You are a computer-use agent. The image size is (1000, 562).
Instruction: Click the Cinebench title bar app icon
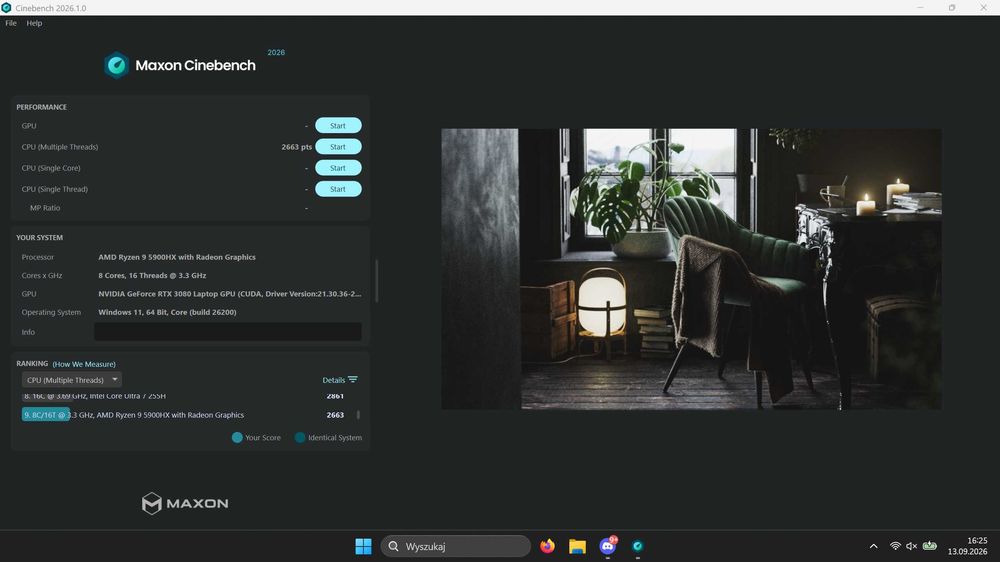tap(6, 8)
